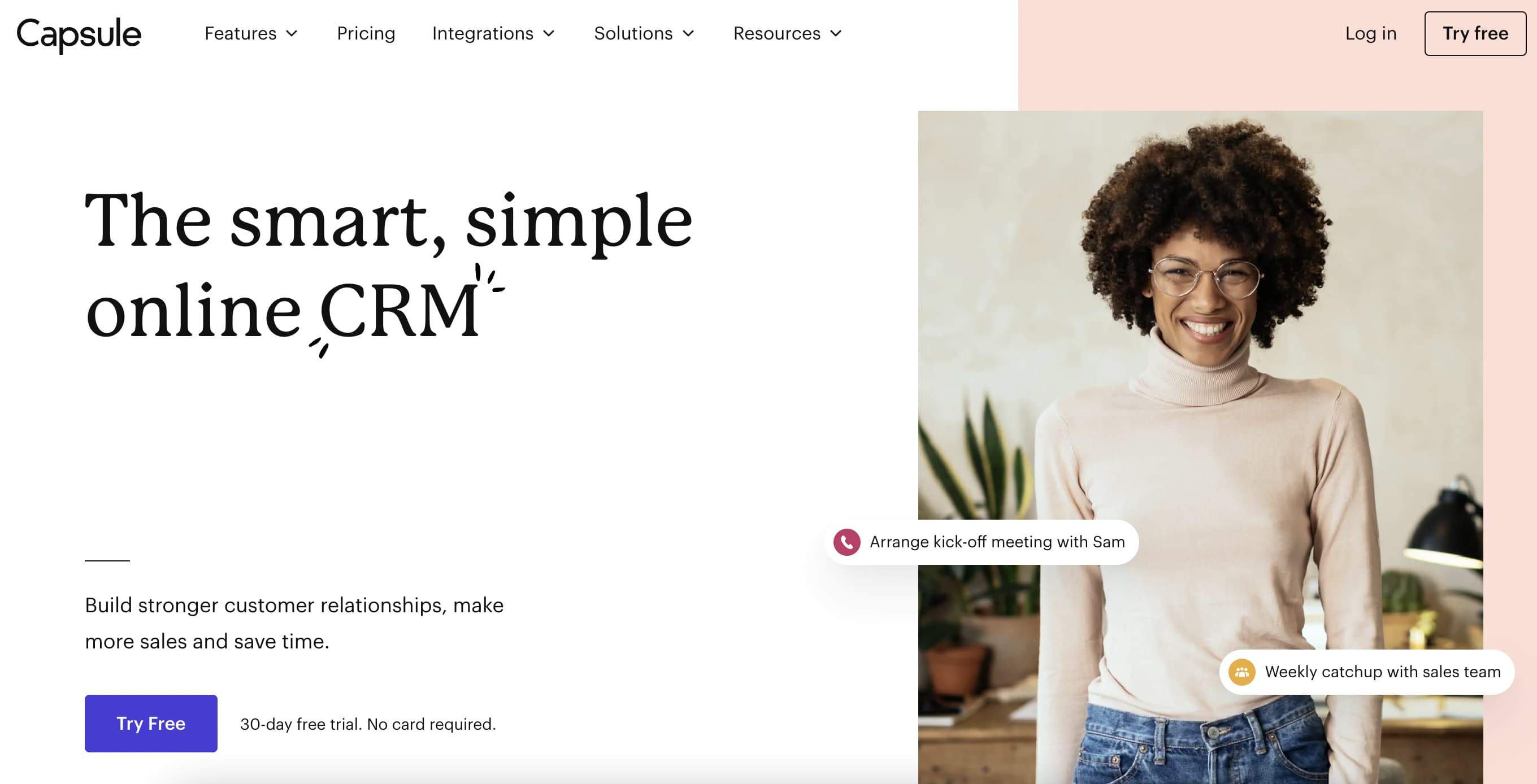The width and height of the screenshot is (1537, 784).
Task: Expand the Solutions navigation menu
Action: coord(643,33)
